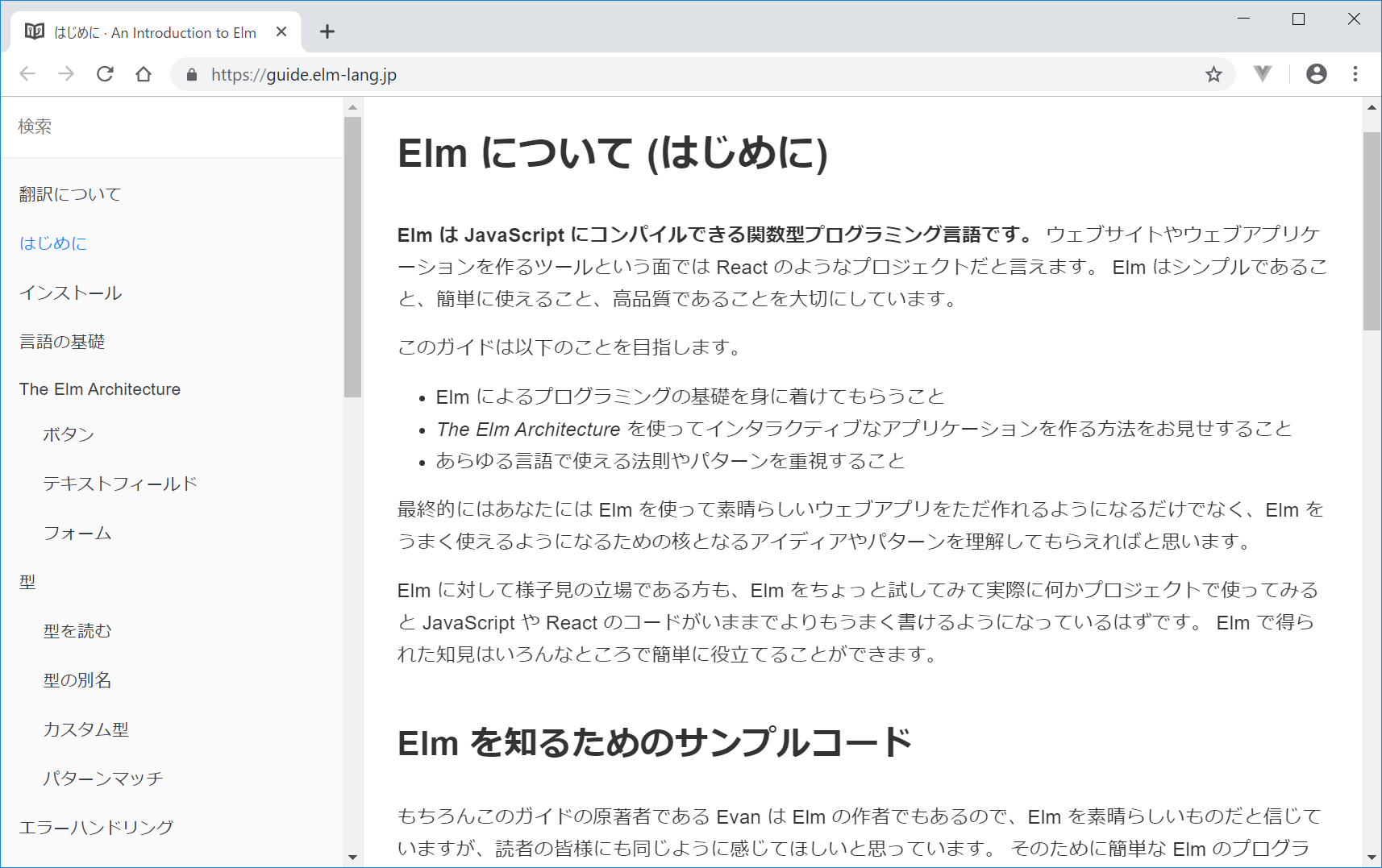Go to the browser home page

[144, 74]
